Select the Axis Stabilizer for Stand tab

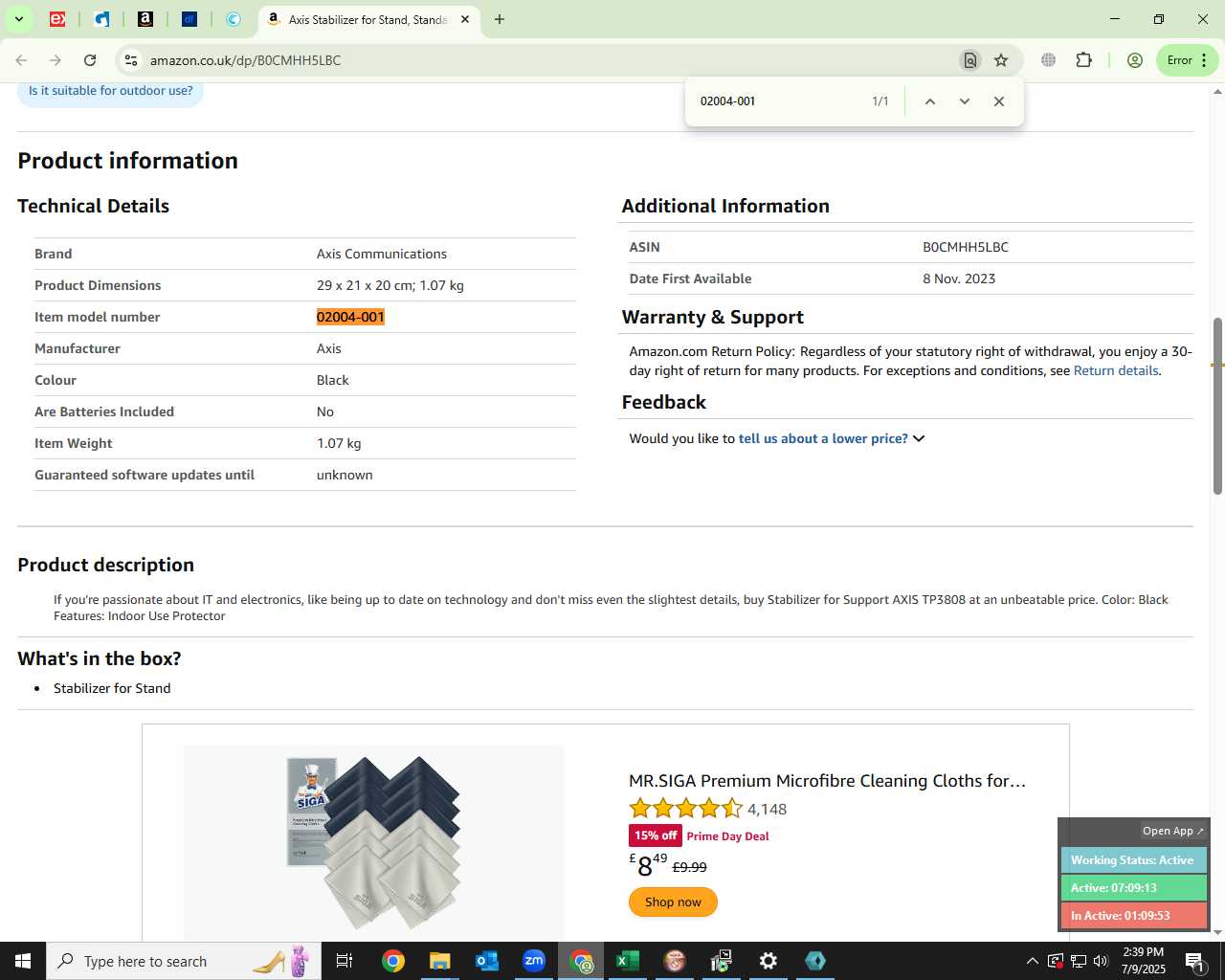point(368,19)
